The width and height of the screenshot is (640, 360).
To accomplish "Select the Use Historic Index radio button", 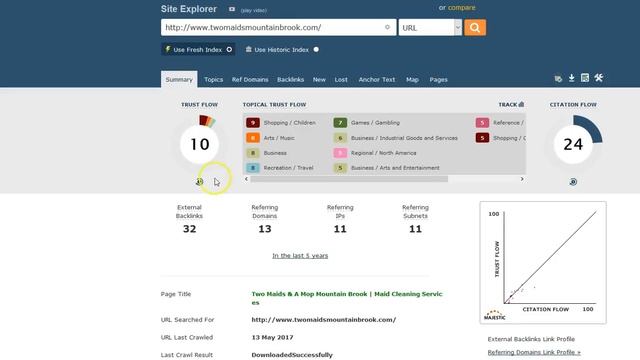I will (x=316, y=49).
